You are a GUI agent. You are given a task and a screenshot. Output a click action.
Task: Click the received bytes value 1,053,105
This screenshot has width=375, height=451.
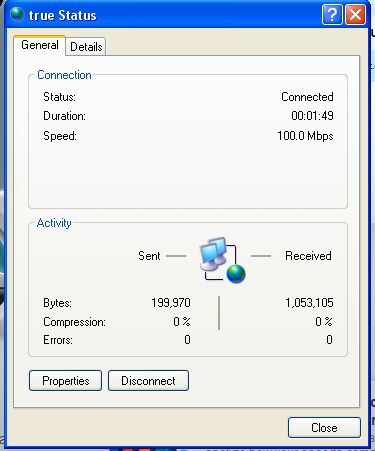(x=309, y=303)
